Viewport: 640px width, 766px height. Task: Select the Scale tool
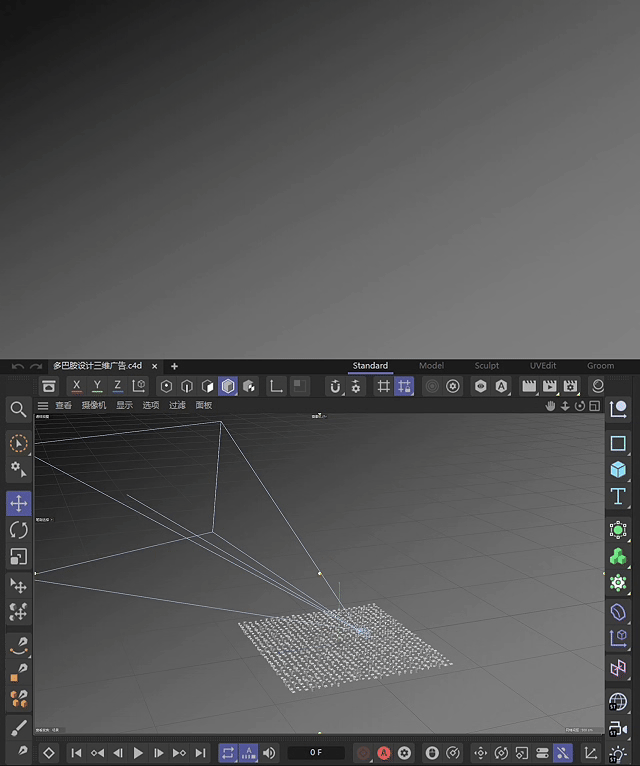[19, 556]
